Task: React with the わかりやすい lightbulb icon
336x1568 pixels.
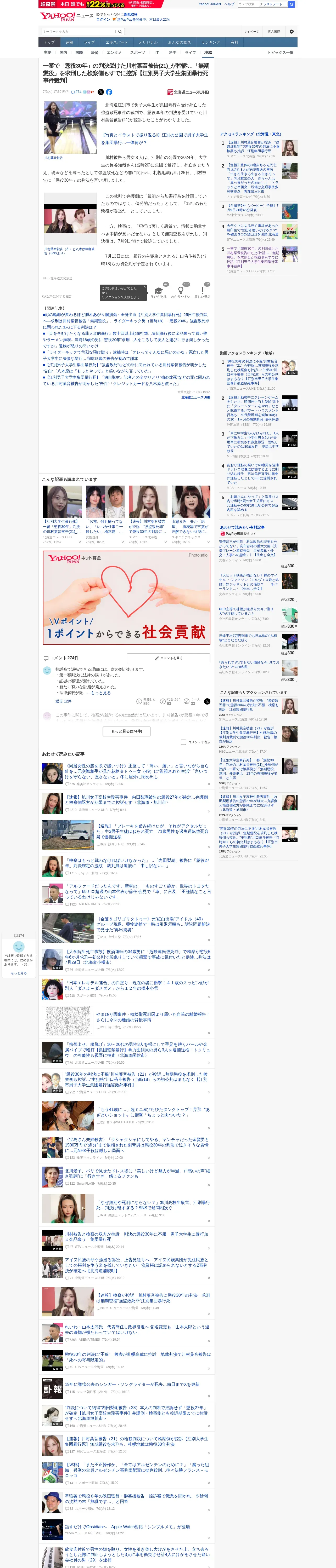Action: click(181, 290)
